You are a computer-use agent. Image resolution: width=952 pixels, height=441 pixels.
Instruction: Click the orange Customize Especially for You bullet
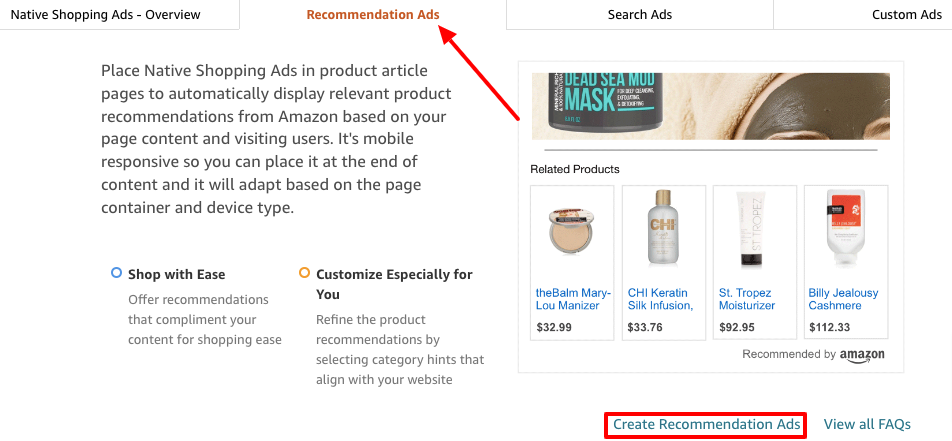point(304,273)
